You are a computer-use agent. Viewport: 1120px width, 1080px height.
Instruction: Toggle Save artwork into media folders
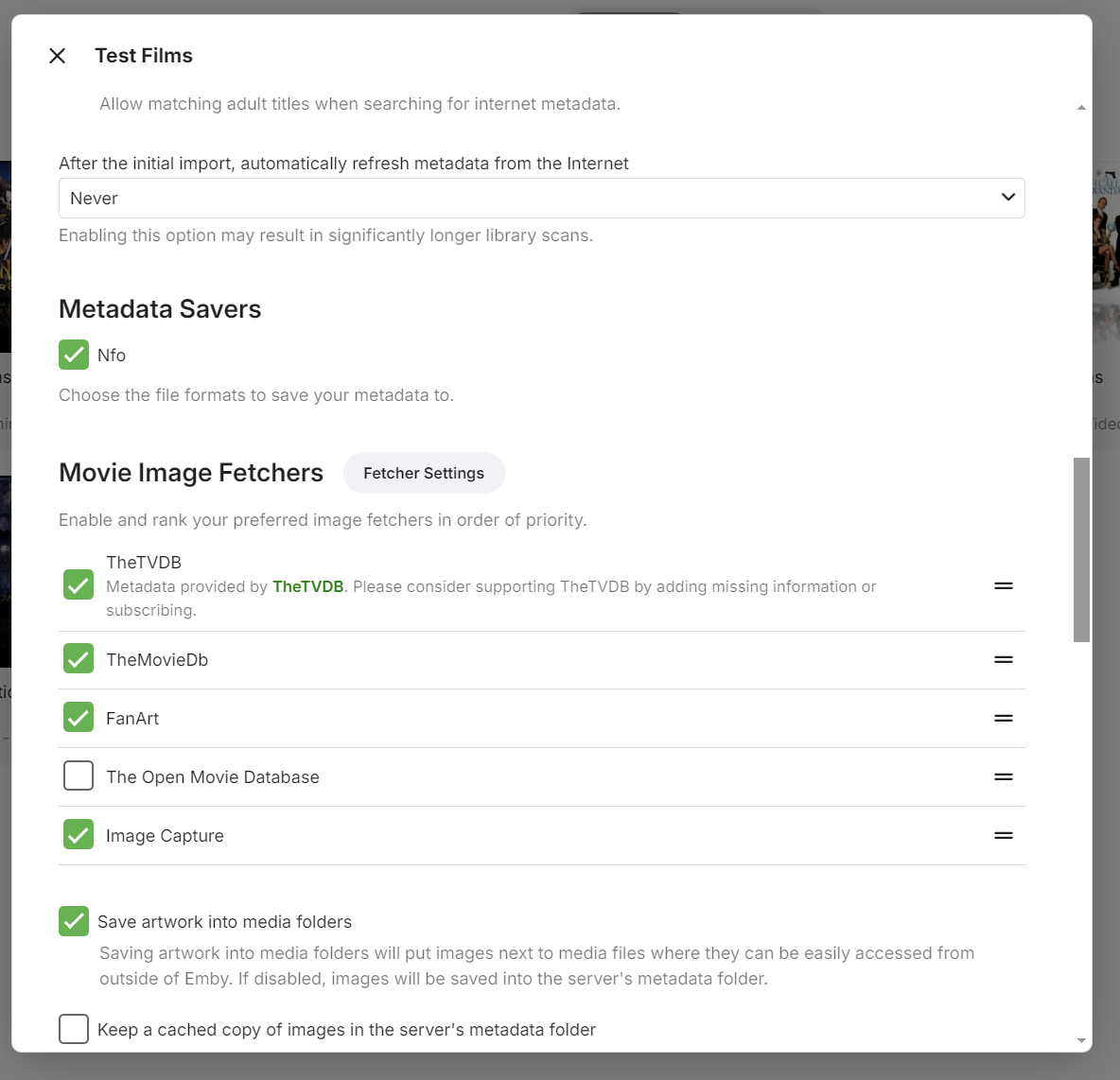pos(74,921)
